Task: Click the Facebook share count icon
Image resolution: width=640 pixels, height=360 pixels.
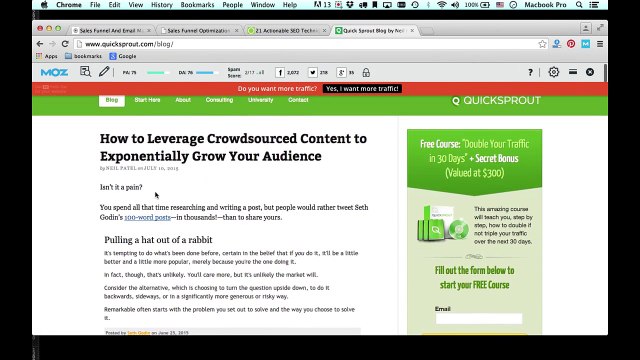Action: [x=280, y=73]
